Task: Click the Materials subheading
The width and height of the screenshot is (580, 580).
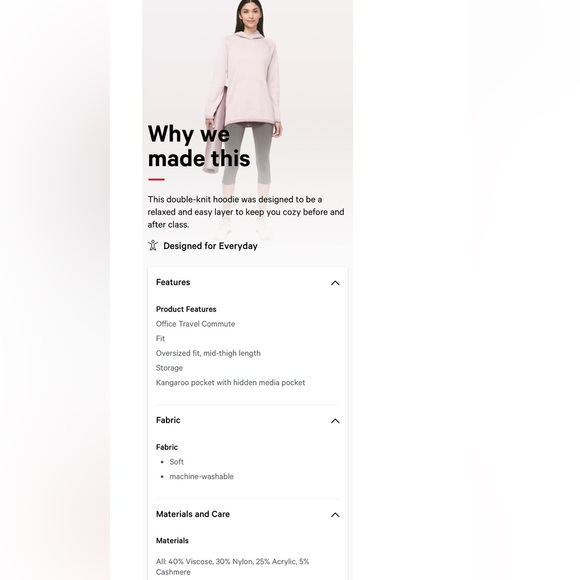Action: click(172, 541)
